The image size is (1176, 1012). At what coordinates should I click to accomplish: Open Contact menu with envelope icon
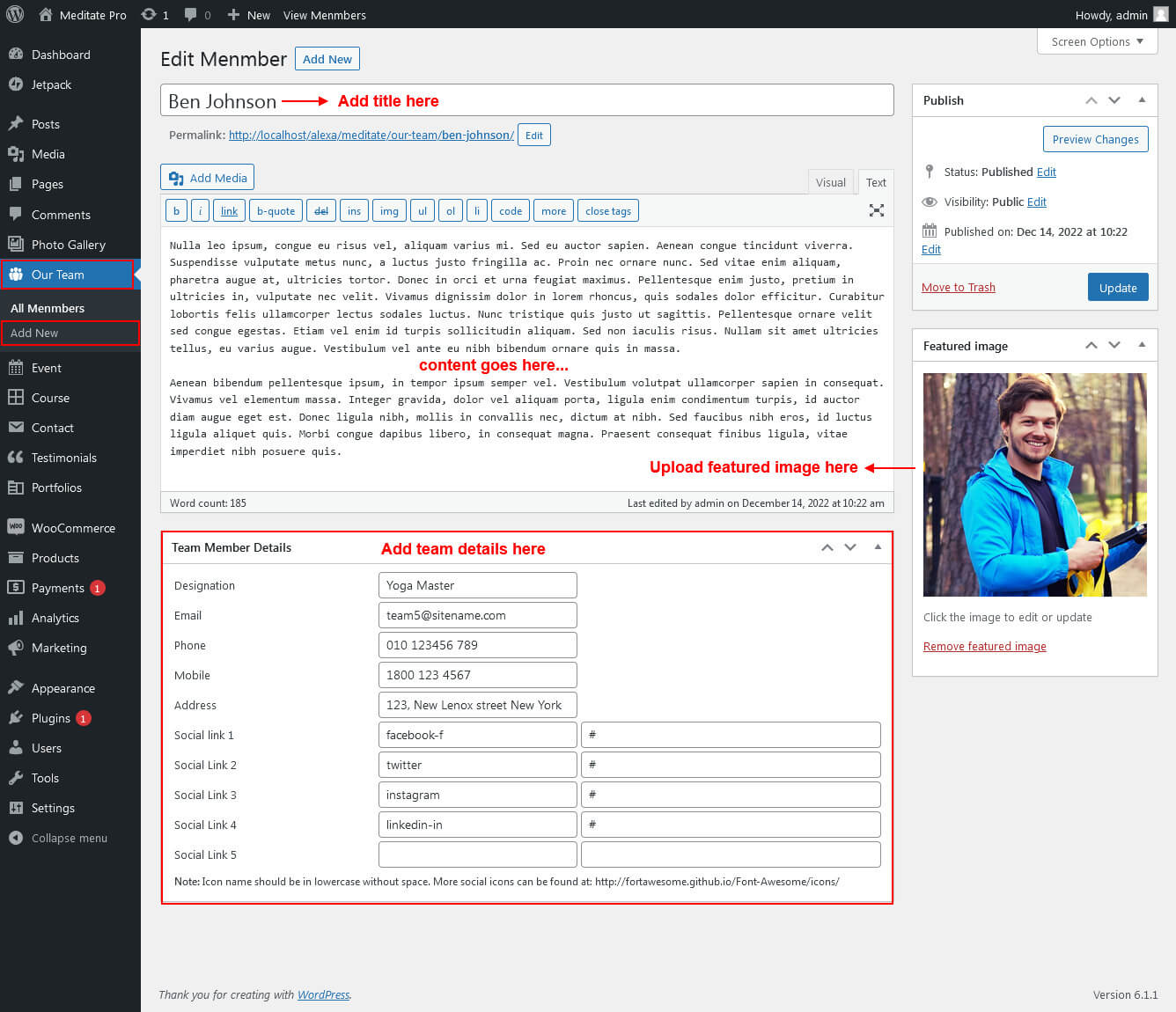pos(70,428)
